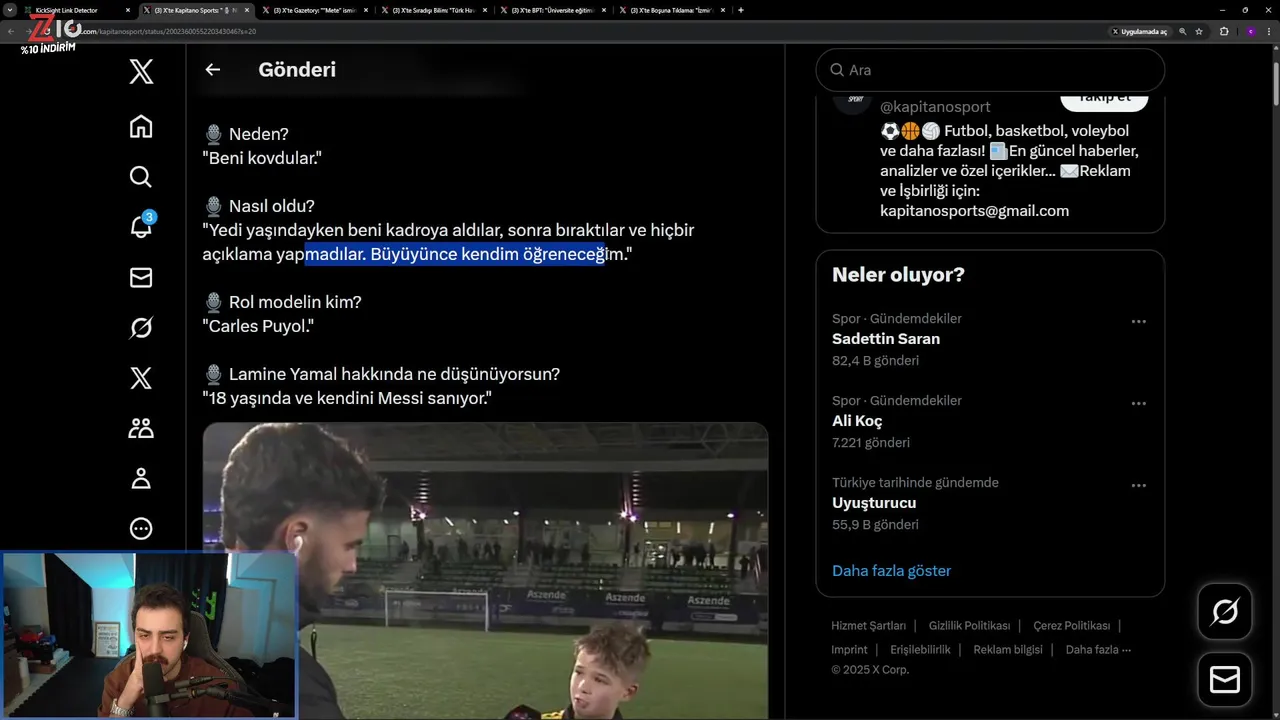Open the X logo at the sidebar top
The width and height of the screenshot is (1280, 720).
[141, 71]
